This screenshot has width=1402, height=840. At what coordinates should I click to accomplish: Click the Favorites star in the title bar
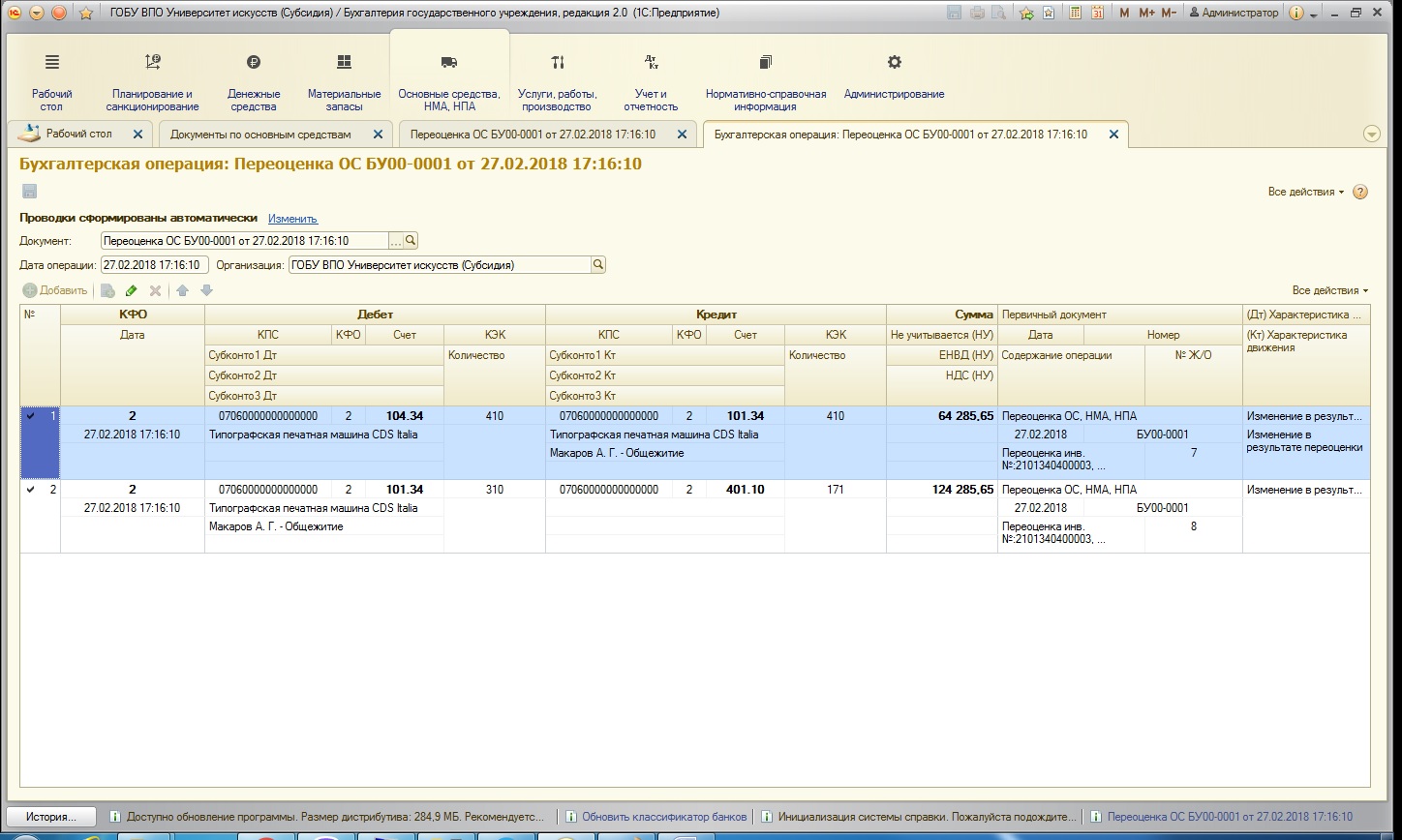[84, 14]
